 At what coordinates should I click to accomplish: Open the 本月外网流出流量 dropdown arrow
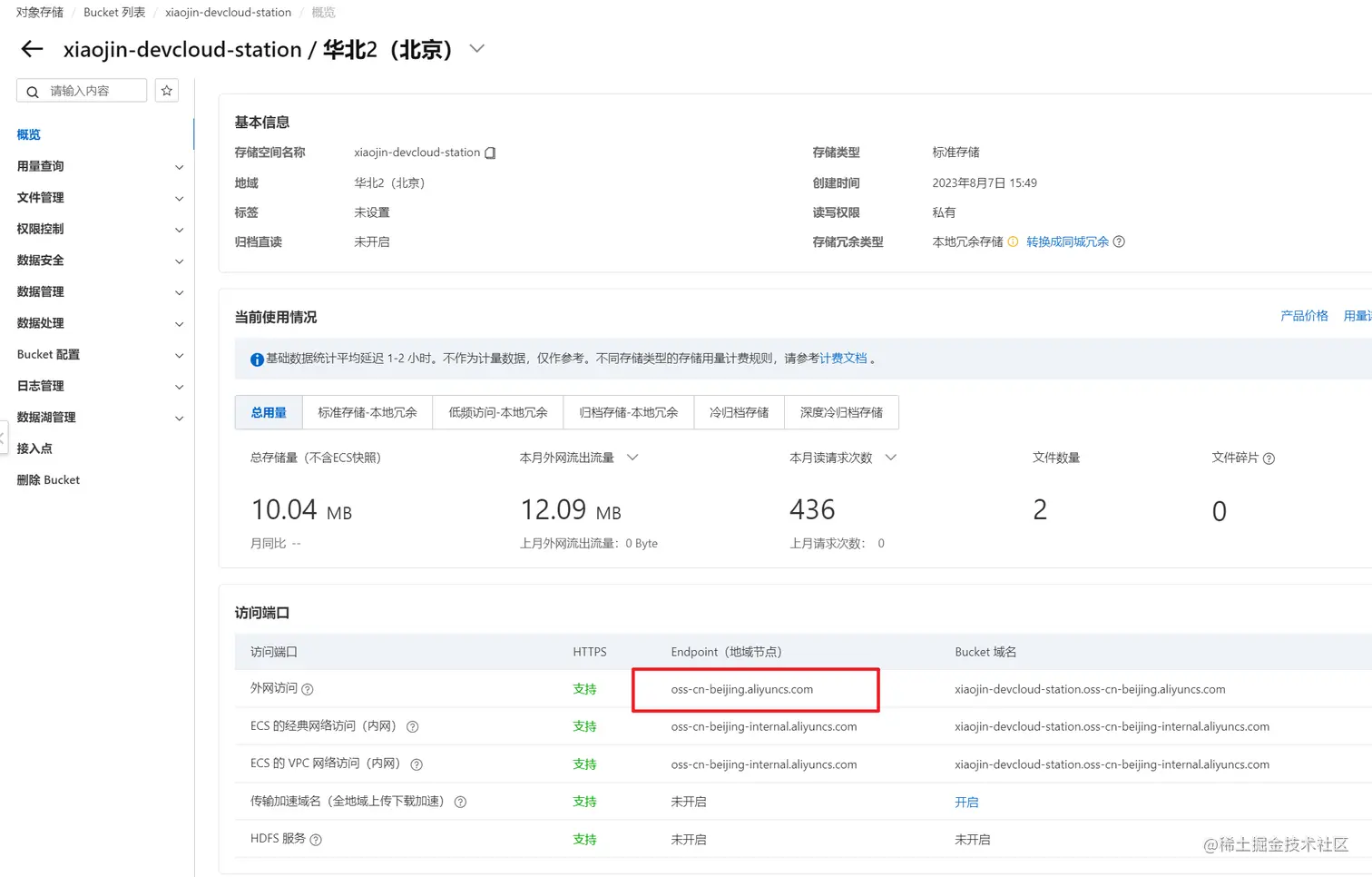(x=632, y=458)
